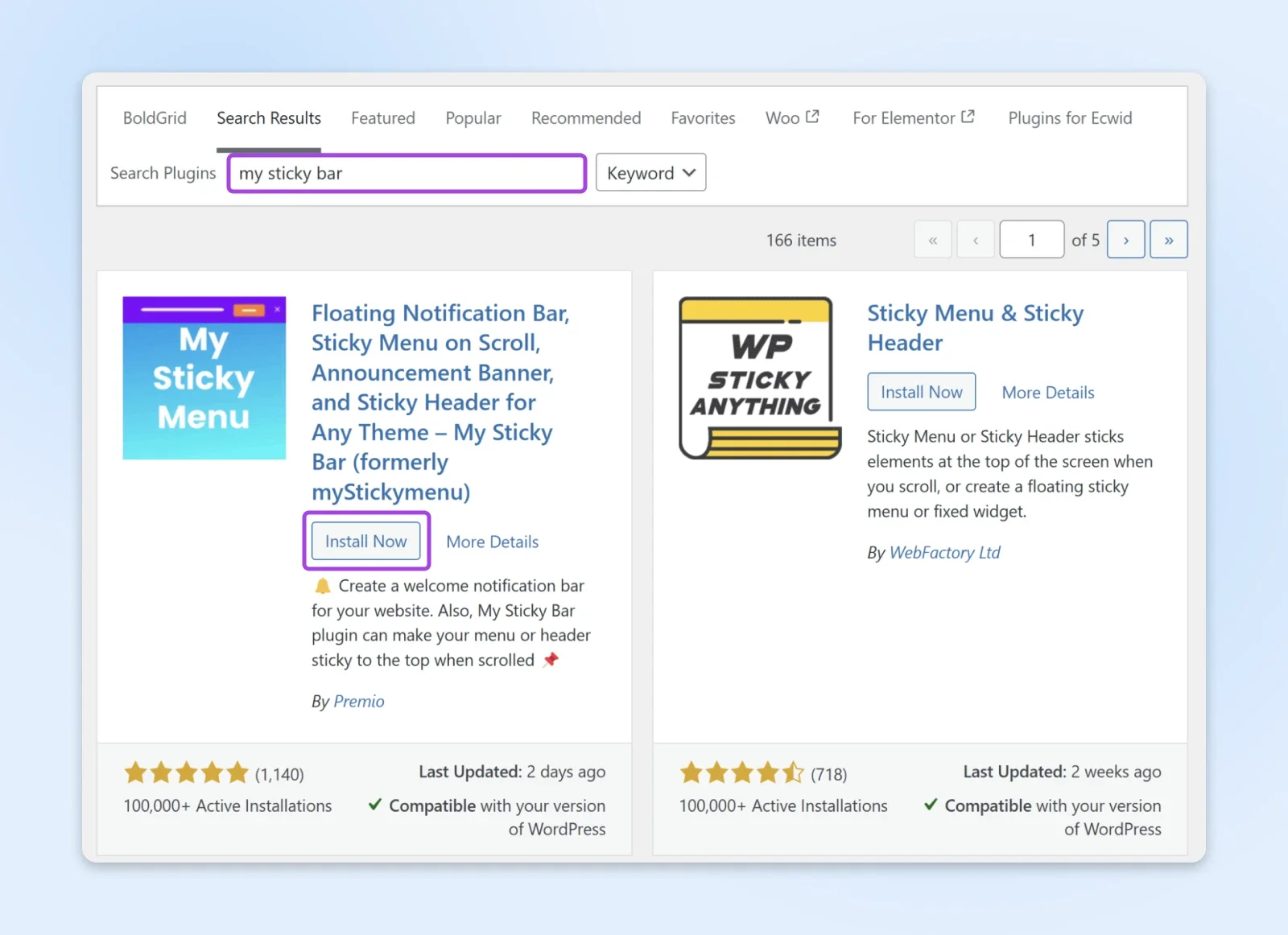The image size is (1288, 935).
Task: Edit the current page number field
Action: (x=1032, y=240)
